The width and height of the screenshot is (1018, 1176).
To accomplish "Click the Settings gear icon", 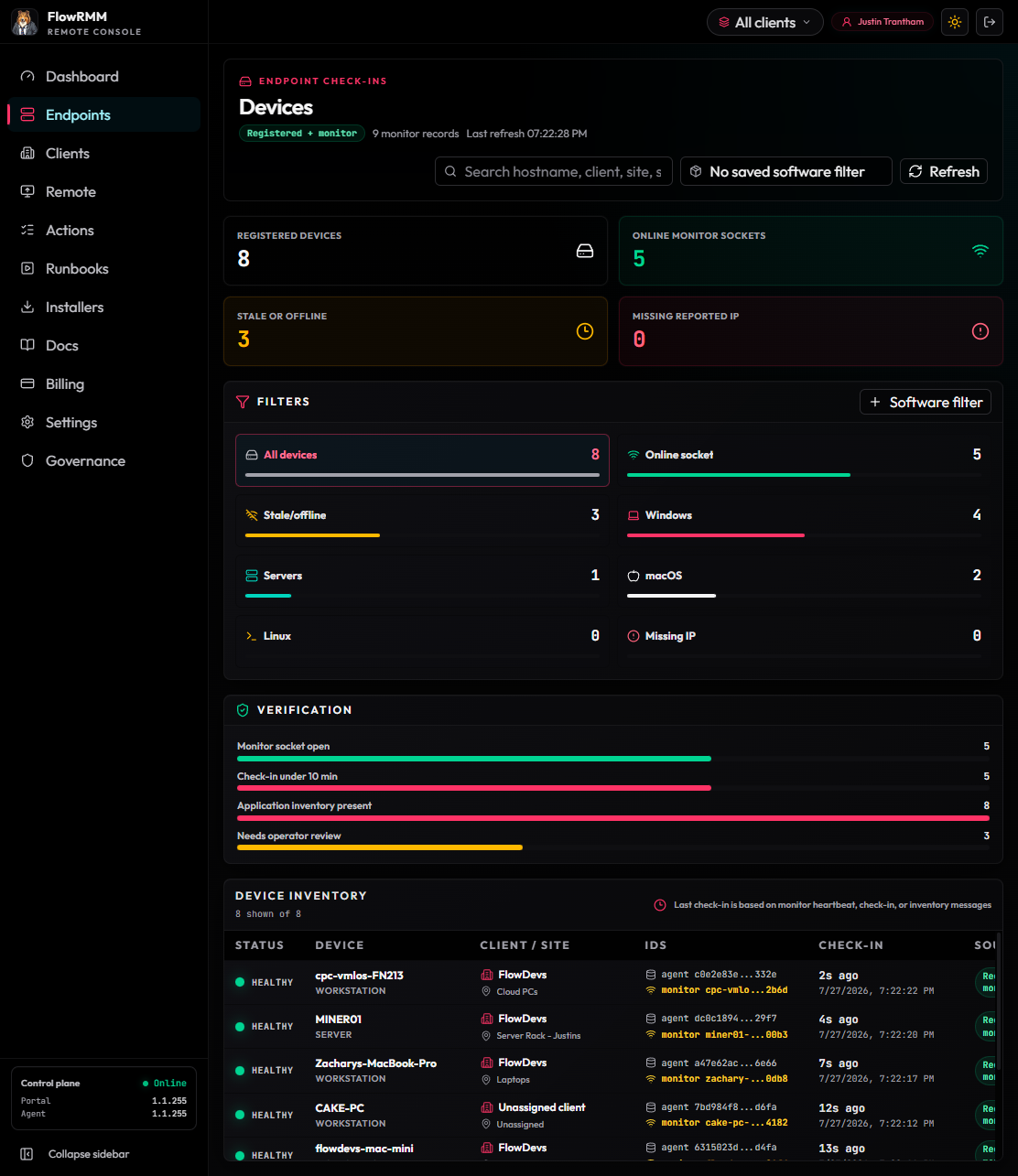I will pyautogui.click(x=27, y=422).
